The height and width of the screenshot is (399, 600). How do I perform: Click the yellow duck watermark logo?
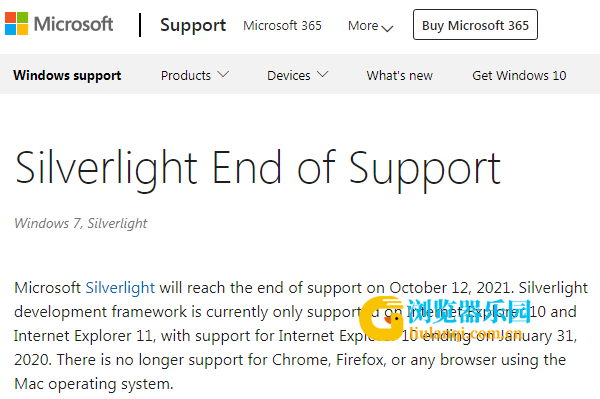click(381, 318)
